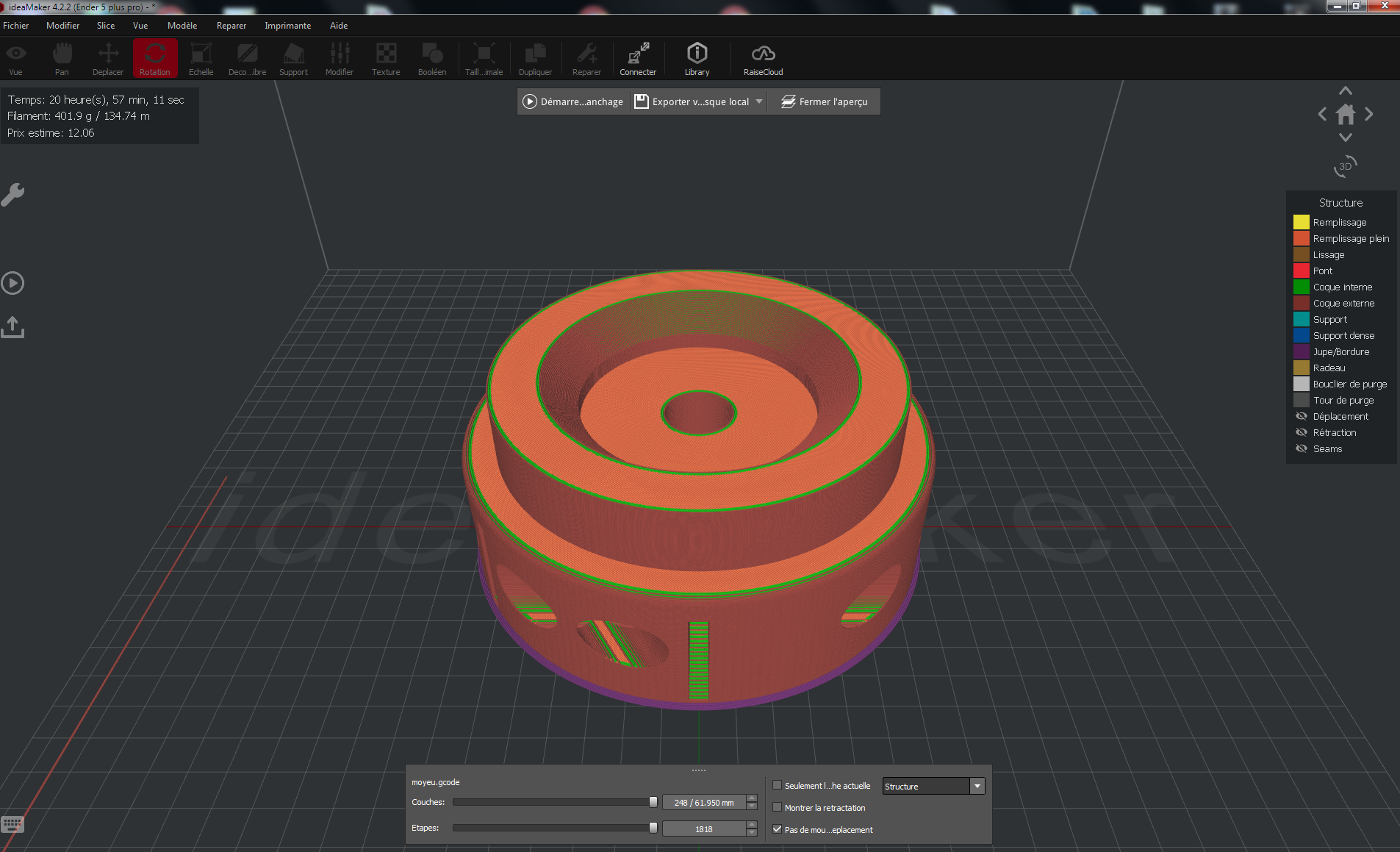This screenshot has width=1400, height=852.
Task: Click the yellow Remplissage color swatch
Action: pyautogui.click(x=1302, y=222)
